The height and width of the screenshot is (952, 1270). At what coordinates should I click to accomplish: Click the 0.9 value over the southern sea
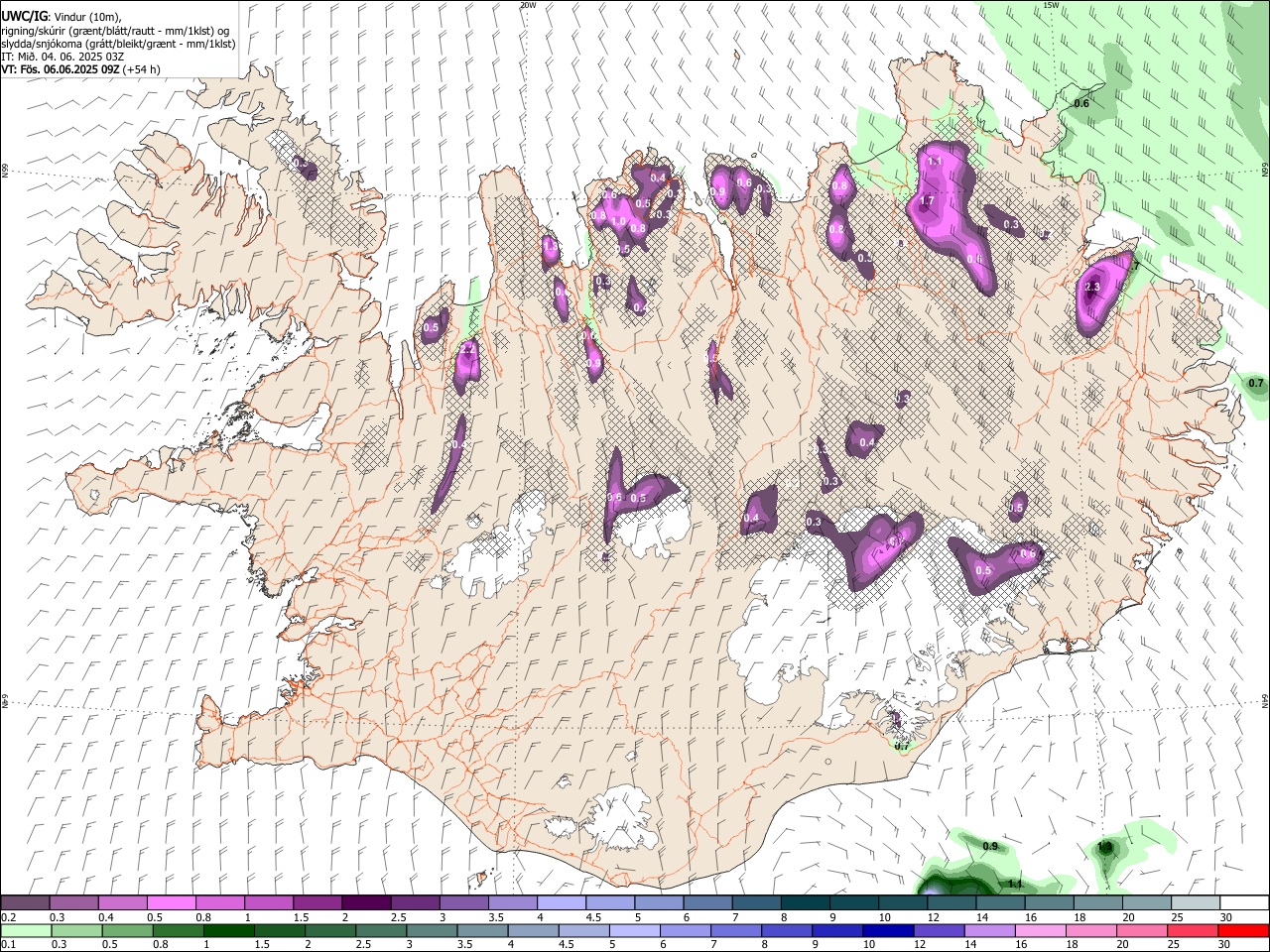(x=989, y=846)
